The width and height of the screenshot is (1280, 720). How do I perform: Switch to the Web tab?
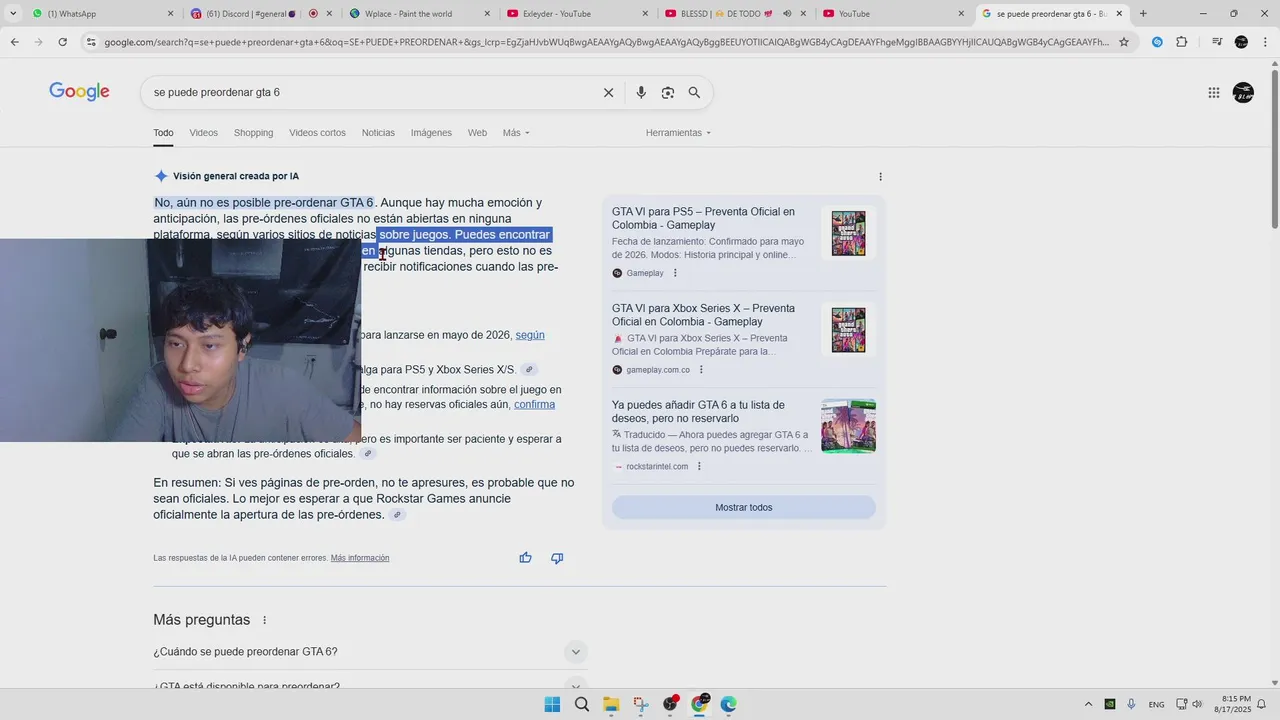[477, 133]
